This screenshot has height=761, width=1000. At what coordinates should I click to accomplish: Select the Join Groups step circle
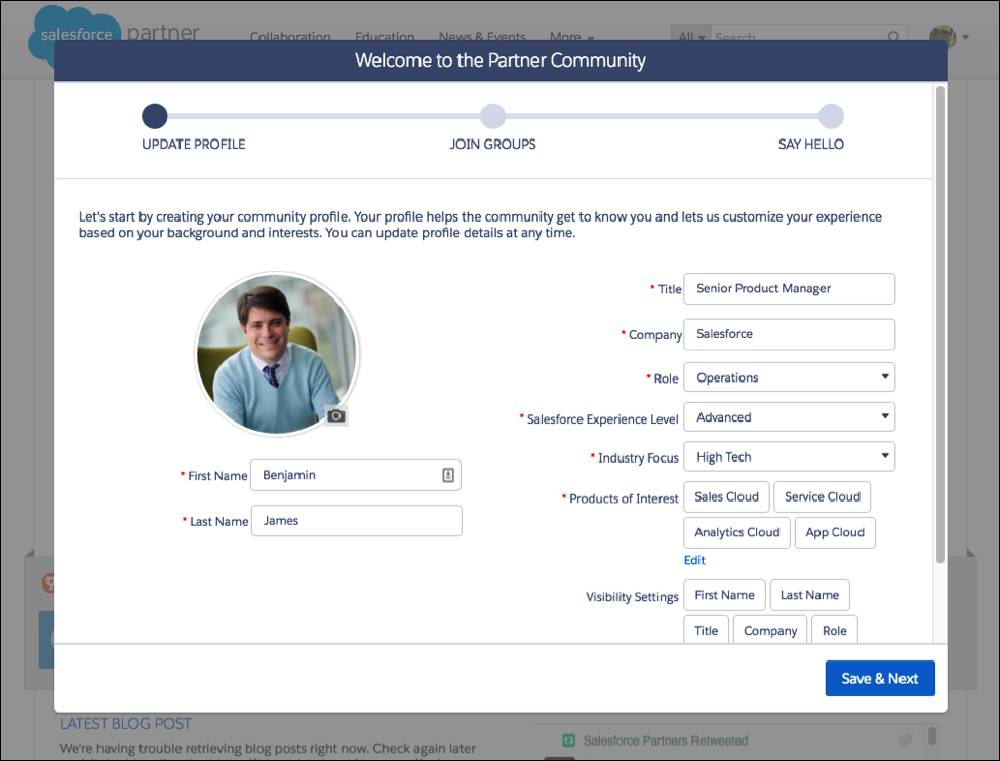click(x=493, y=116)
